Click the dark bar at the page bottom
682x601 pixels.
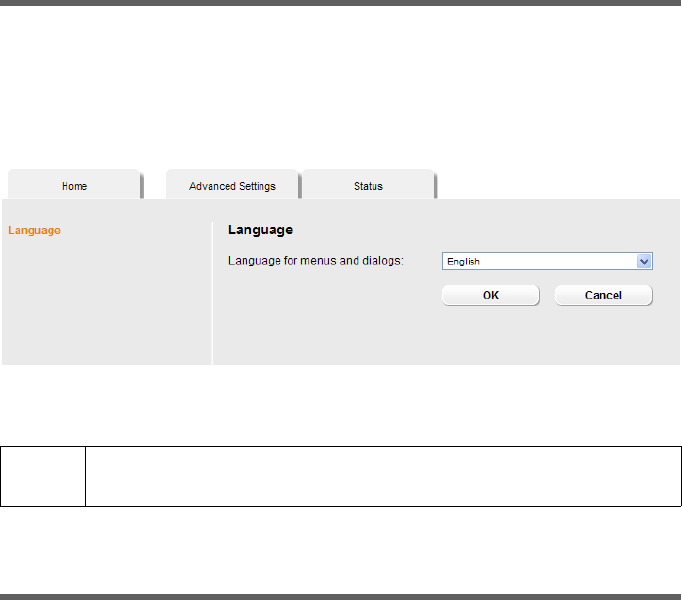[x=341, y=597]
